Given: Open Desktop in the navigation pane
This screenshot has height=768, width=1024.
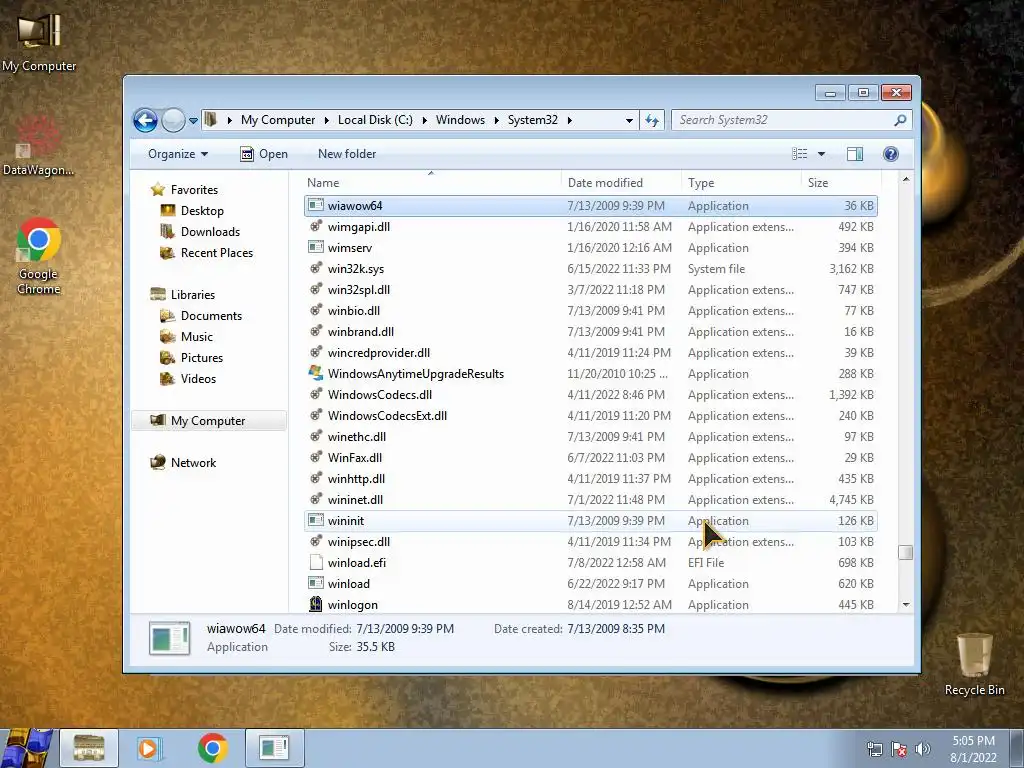Looking at the screenshot, I should pos(192,211).
